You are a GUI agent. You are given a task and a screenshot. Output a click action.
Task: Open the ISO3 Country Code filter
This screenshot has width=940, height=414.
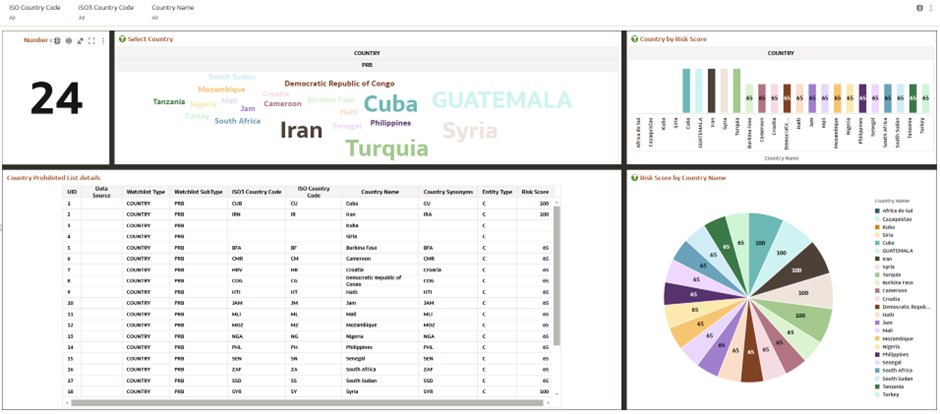pos(106,12)
